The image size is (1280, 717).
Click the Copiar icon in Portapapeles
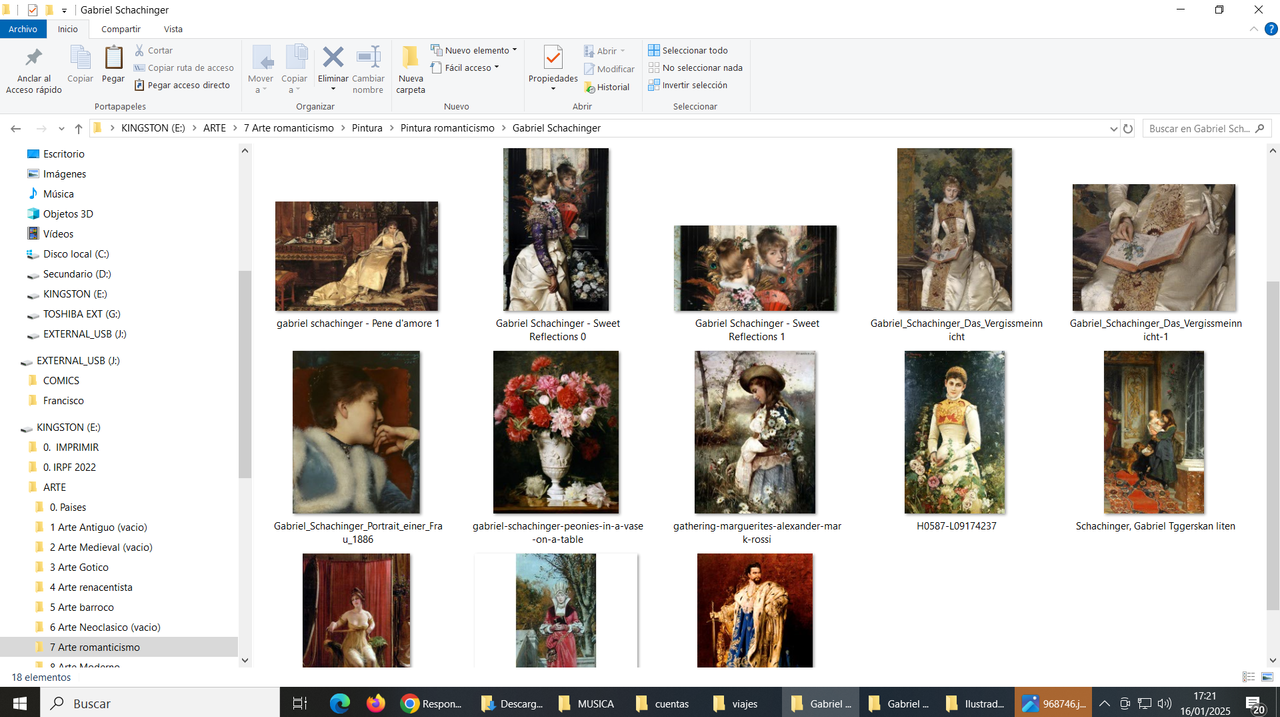coord(80,58)
